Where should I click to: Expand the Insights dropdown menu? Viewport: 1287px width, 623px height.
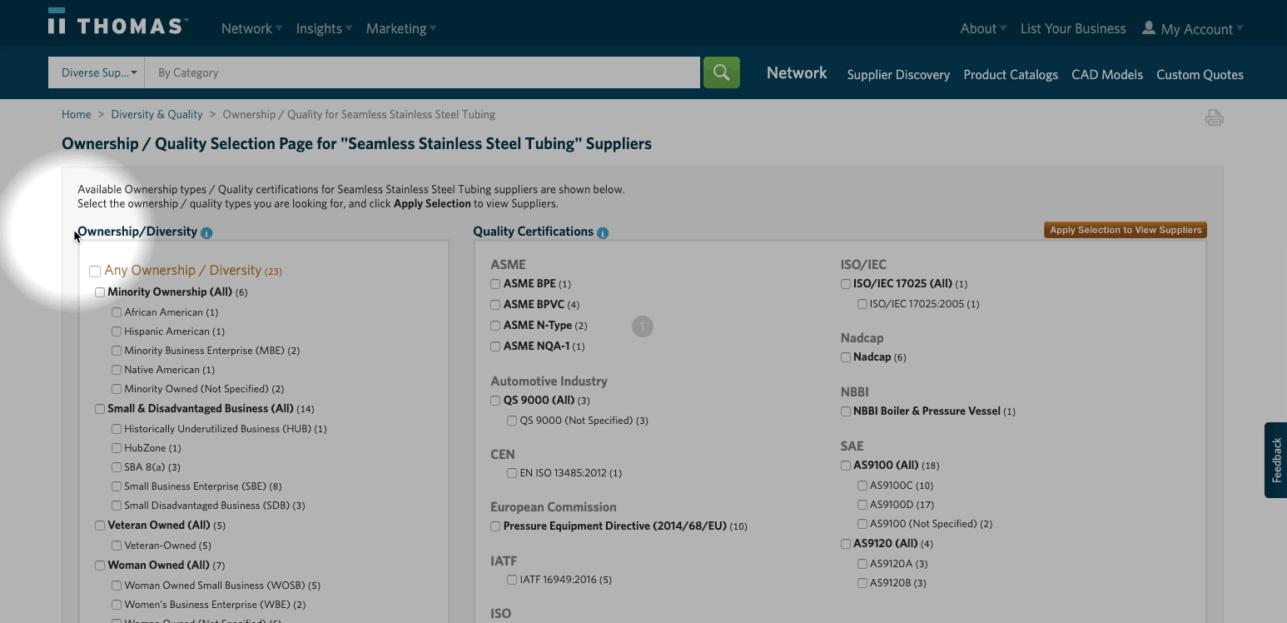tap(323, 29)
